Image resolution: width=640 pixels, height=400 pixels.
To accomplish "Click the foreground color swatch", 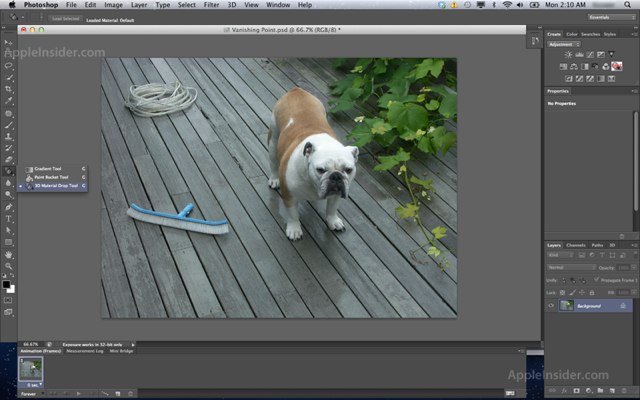I will [x=6, y=285].
